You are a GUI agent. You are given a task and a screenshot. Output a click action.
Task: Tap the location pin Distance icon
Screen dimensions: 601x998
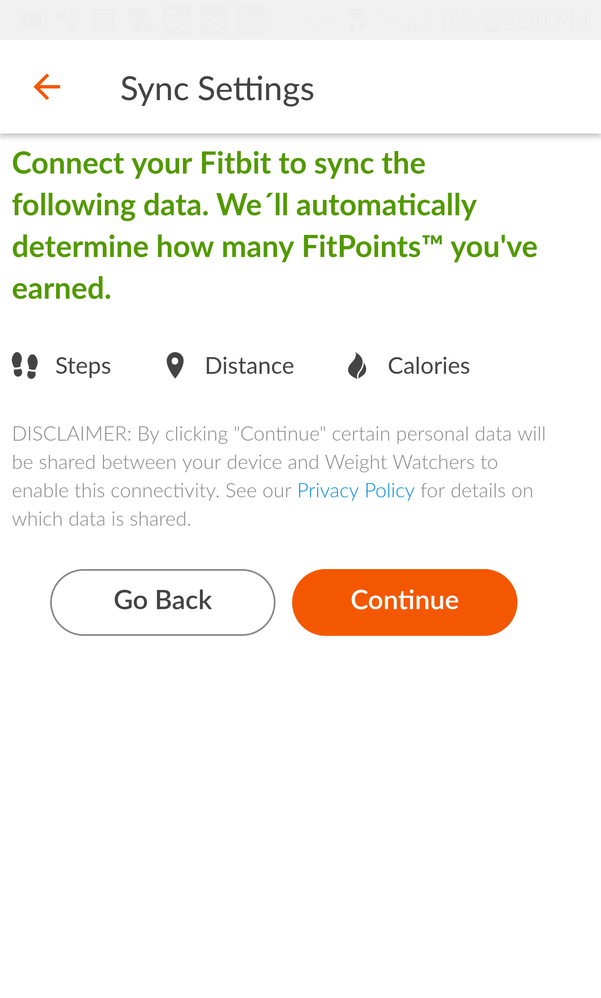pos(175,366)
